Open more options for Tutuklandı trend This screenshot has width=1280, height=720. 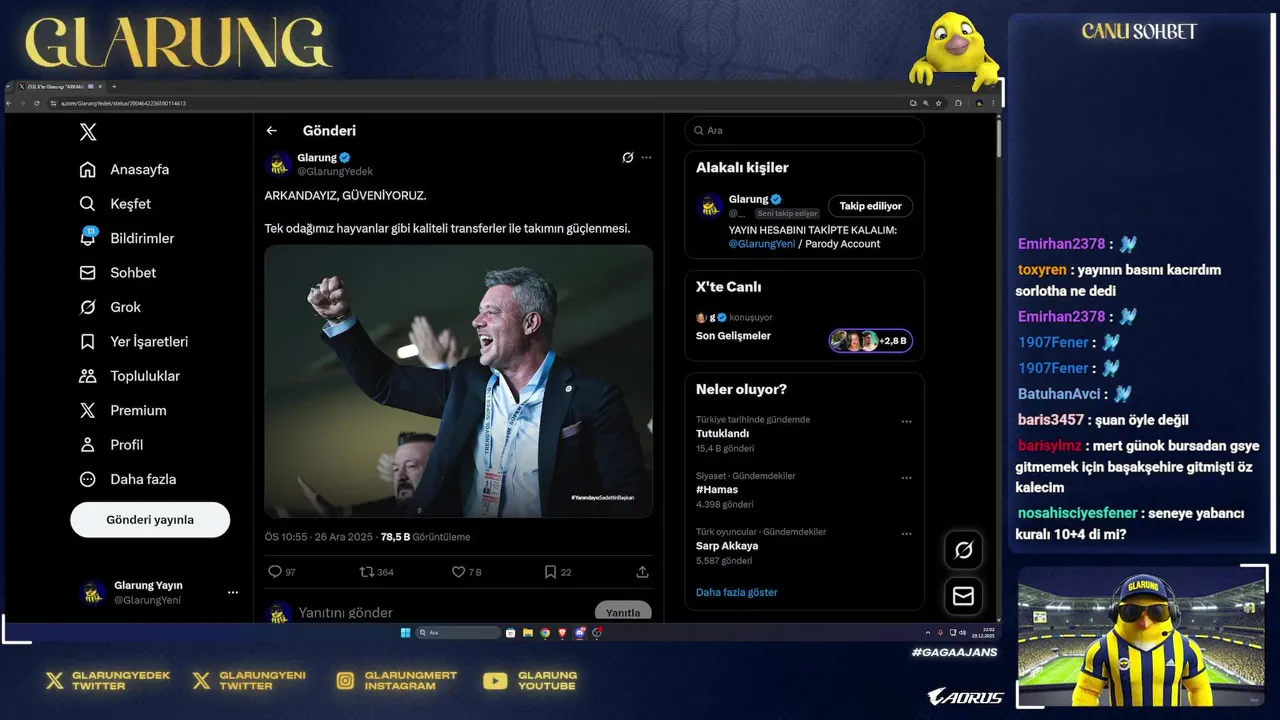click(x=906, y=422)
